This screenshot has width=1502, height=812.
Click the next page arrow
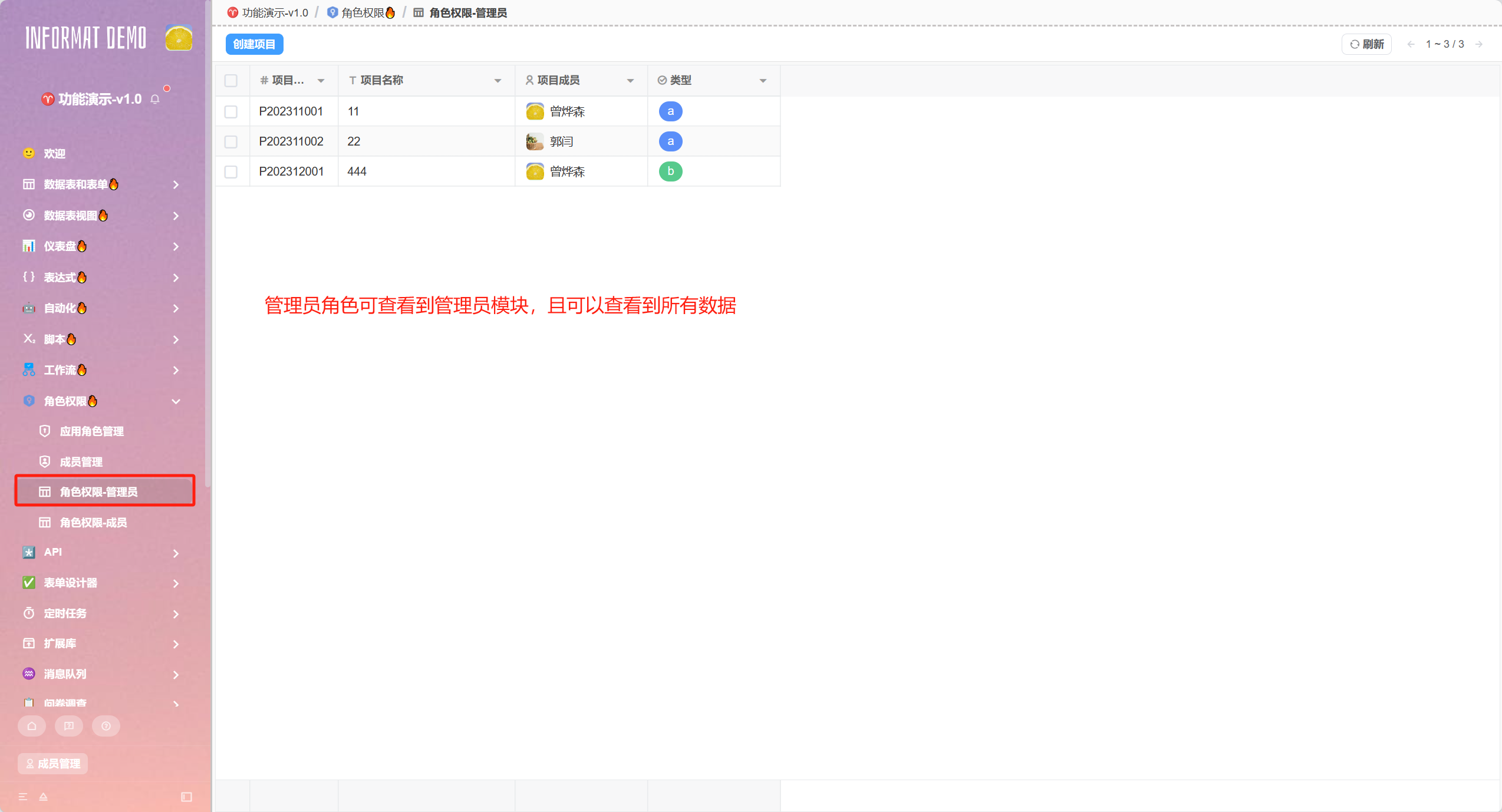(x=1478, y=44)
